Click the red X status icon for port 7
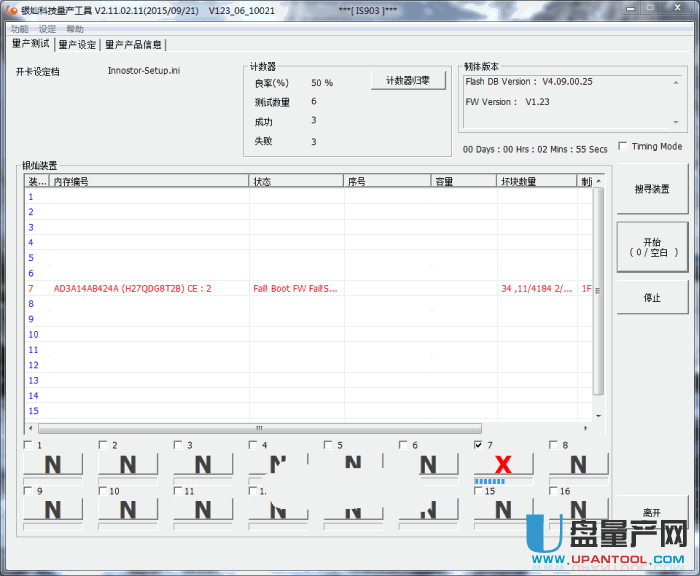700x576 pixels. (x=503, y=464)
